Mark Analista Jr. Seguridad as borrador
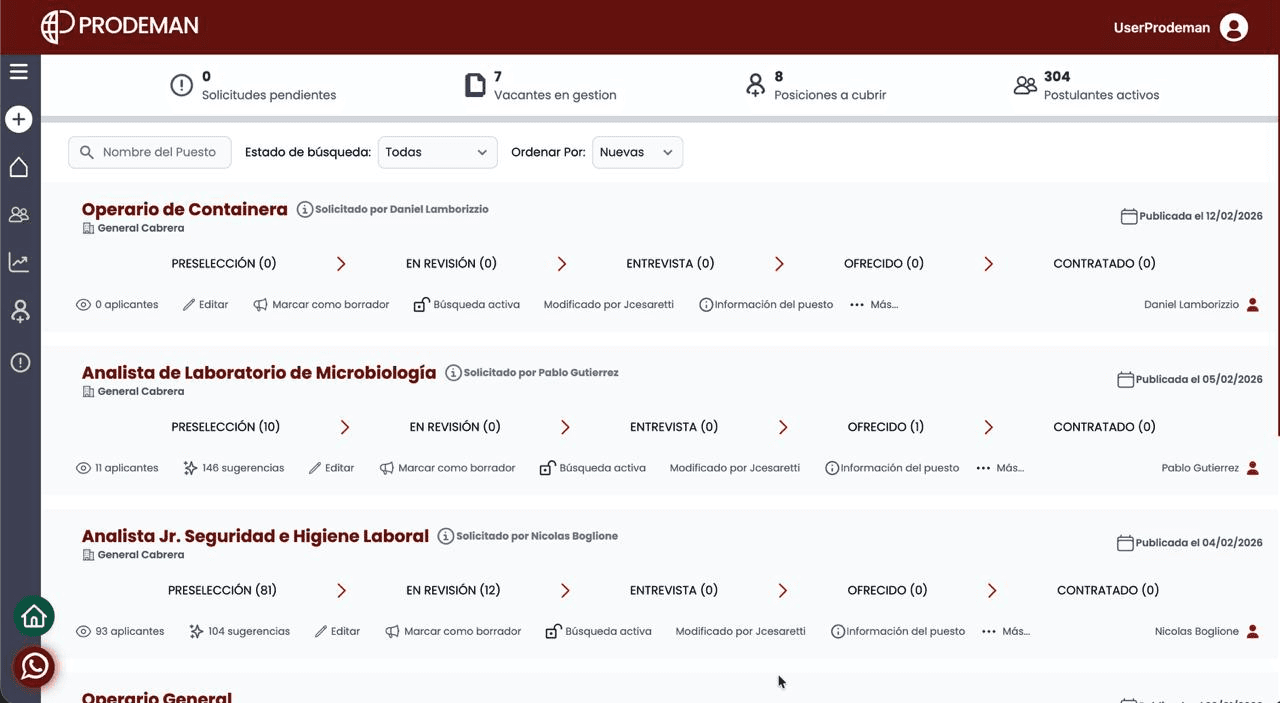The height and width of the screenshot is (703, 1280). point(453,631)
